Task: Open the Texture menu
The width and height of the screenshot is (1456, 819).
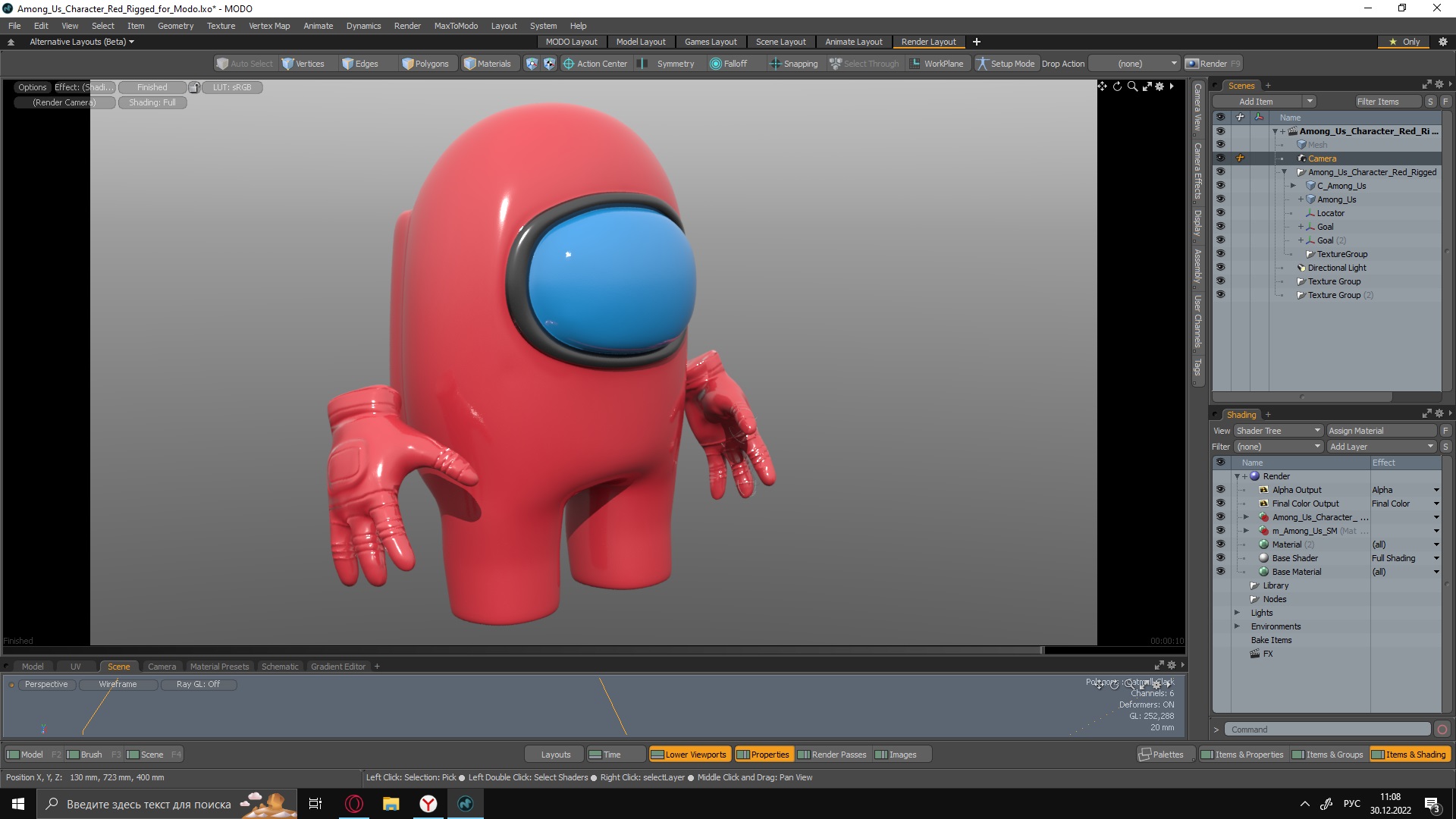Action: (221, 26)
